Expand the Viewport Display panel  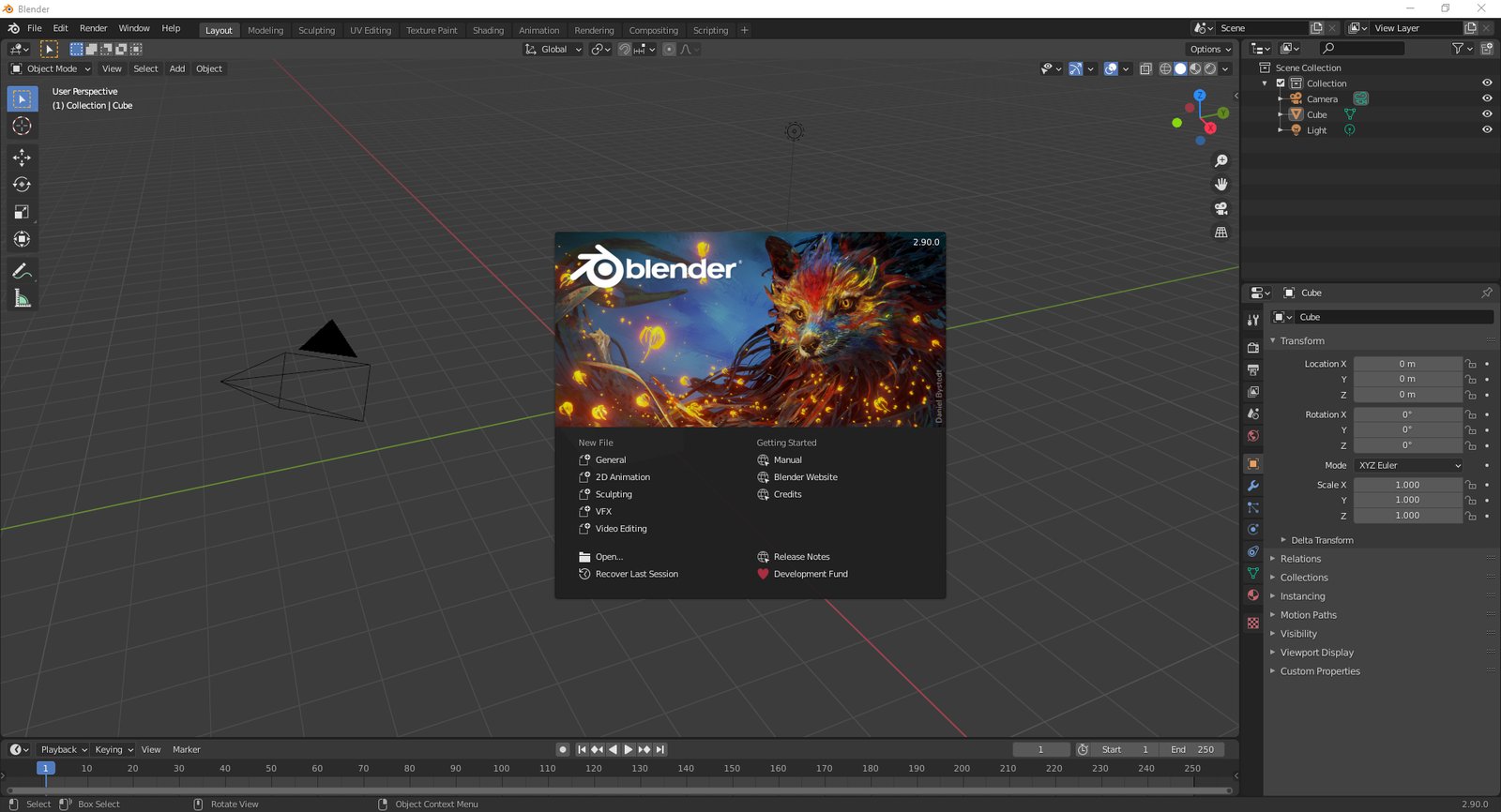(x=1316, y=653)
